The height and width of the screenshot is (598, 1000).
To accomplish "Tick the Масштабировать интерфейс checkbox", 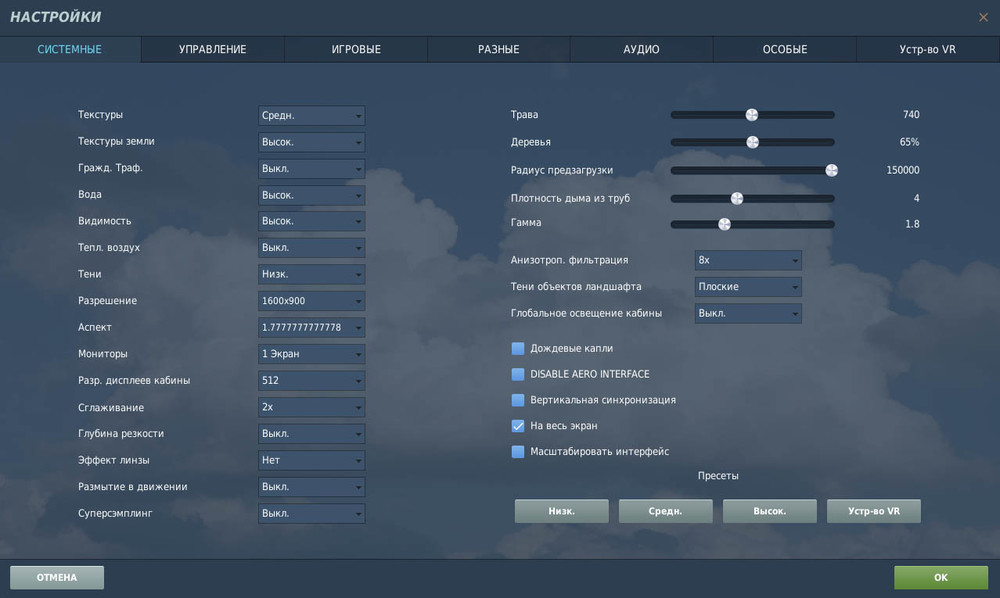I will (518, 451).
